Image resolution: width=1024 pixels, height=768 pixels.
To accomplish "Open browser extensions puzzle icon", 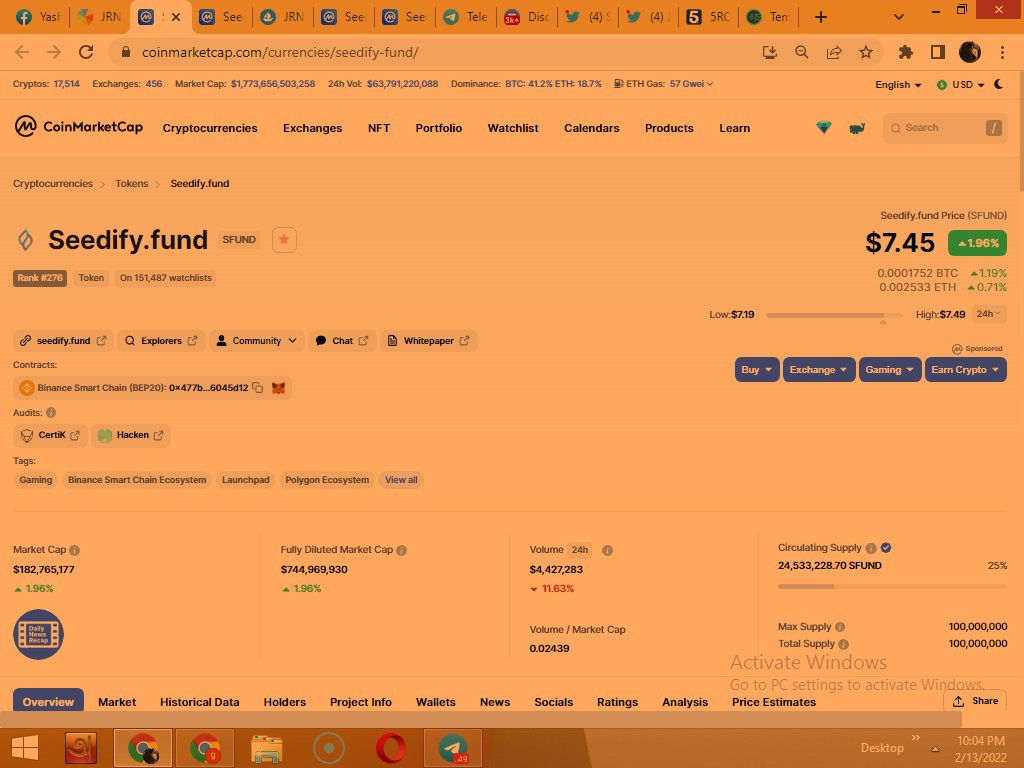I will 905,52.
